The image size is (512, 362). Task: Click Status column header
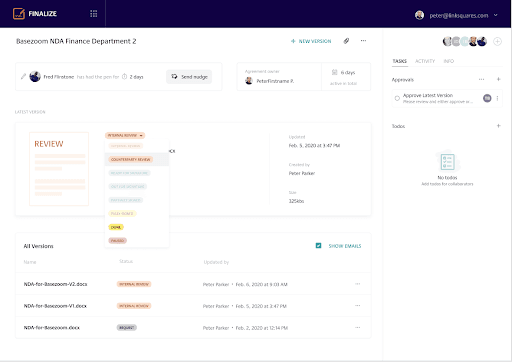pyautogui.click(x=126, y=261)
